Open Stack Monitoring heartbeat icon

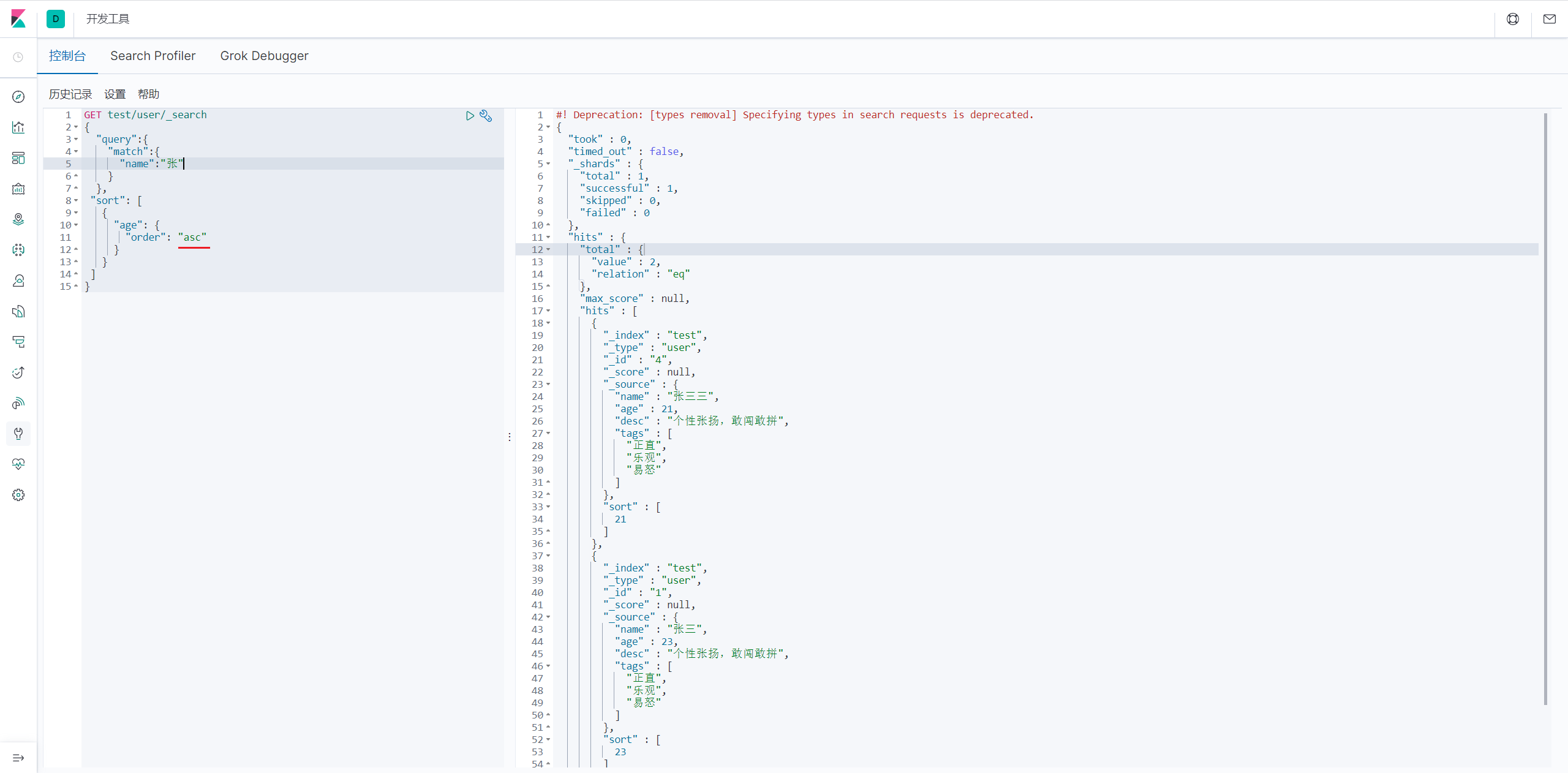[x=18, y=464]
